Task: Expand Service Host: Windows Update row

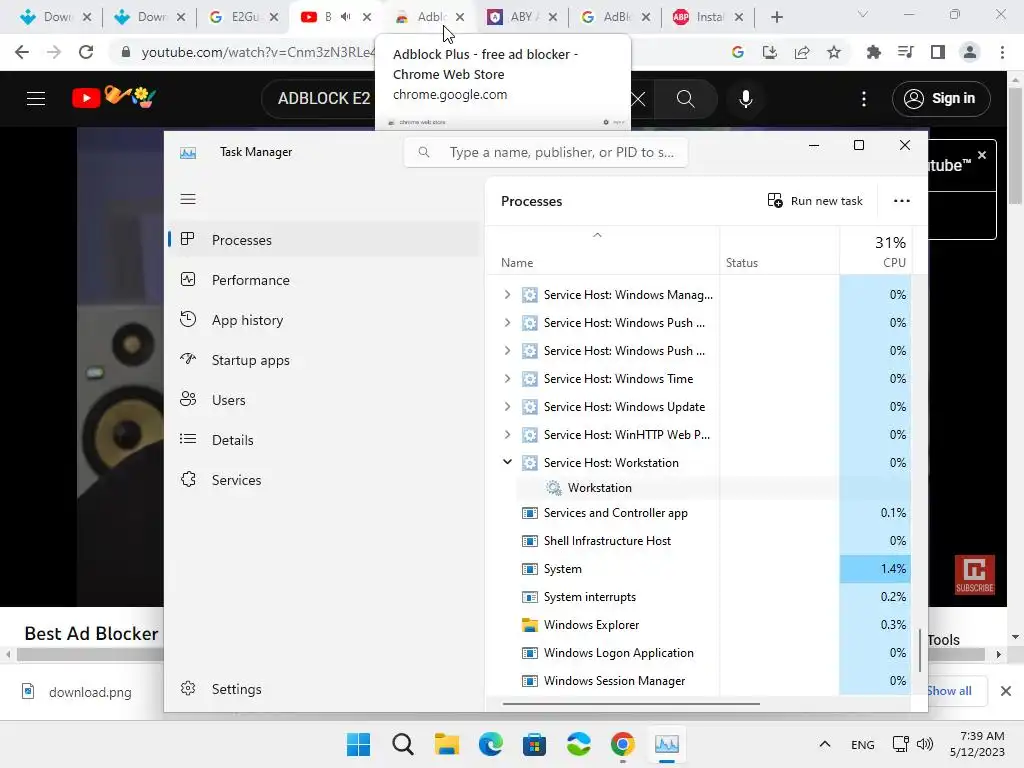Action: click(507, 407)
